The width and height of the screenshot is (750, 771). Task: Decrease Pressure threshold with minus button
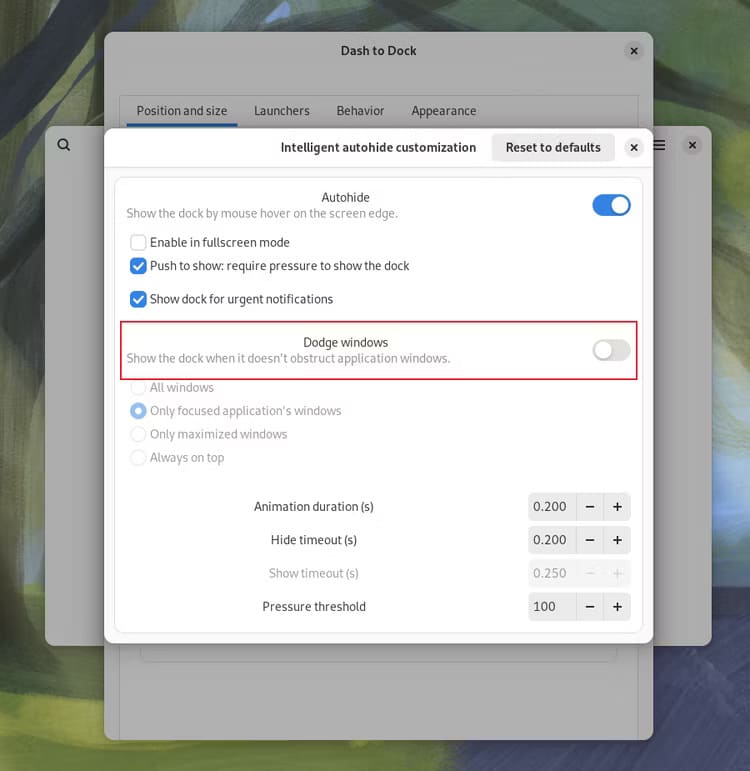[590, 607]
